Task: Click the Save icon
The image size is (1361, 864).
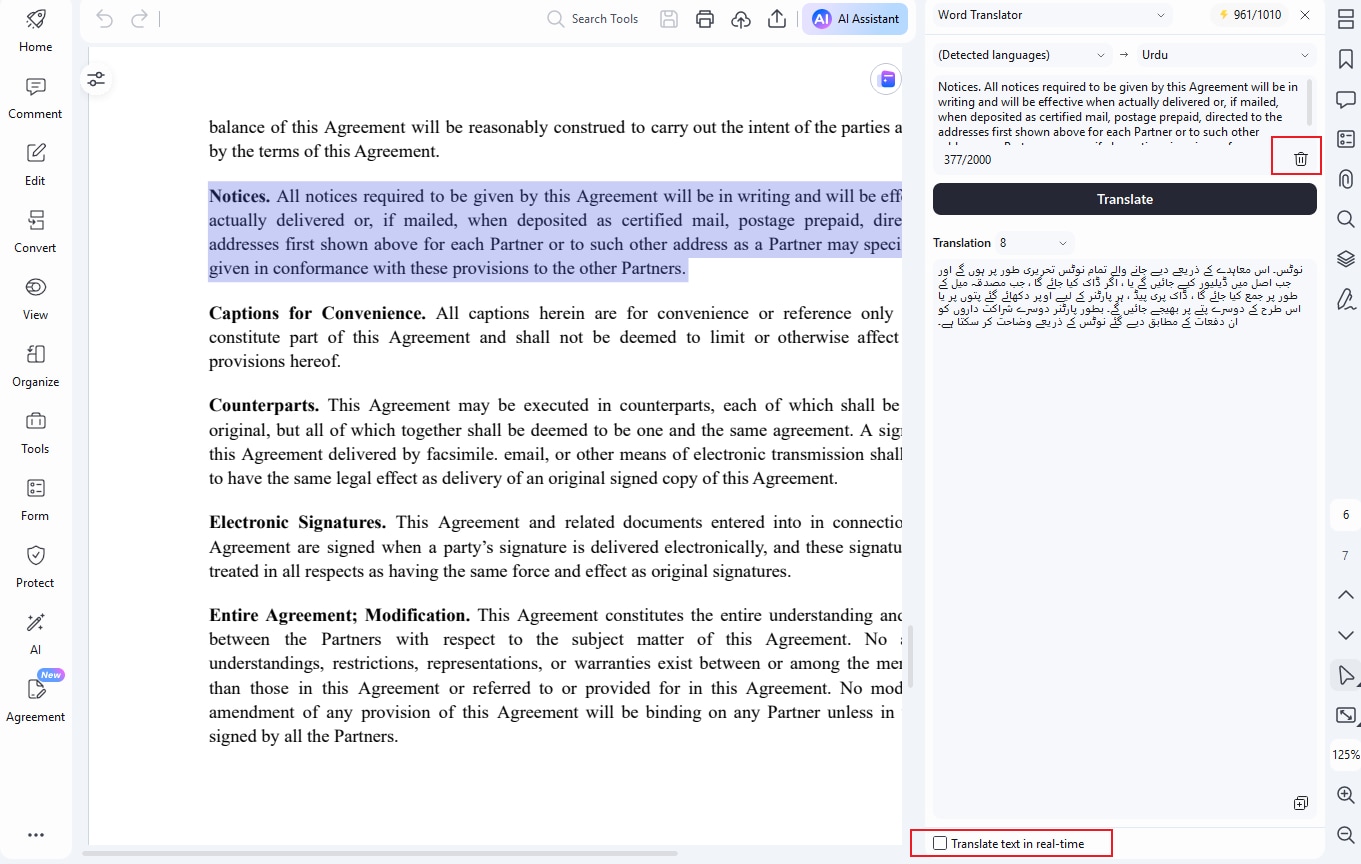Action: tap(669, 19)
